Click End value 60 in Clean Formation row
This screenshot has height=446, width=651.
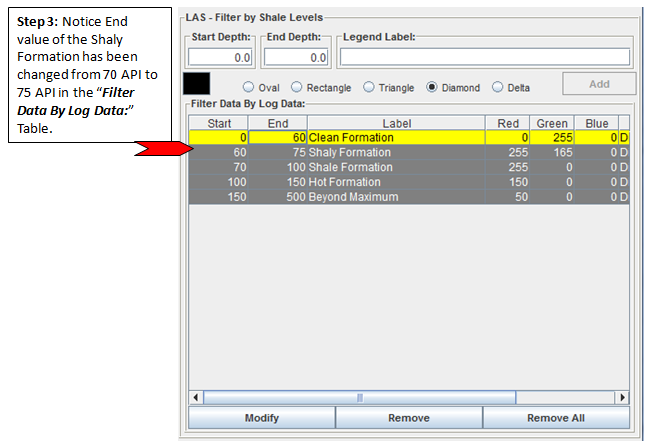pos(278,137)
